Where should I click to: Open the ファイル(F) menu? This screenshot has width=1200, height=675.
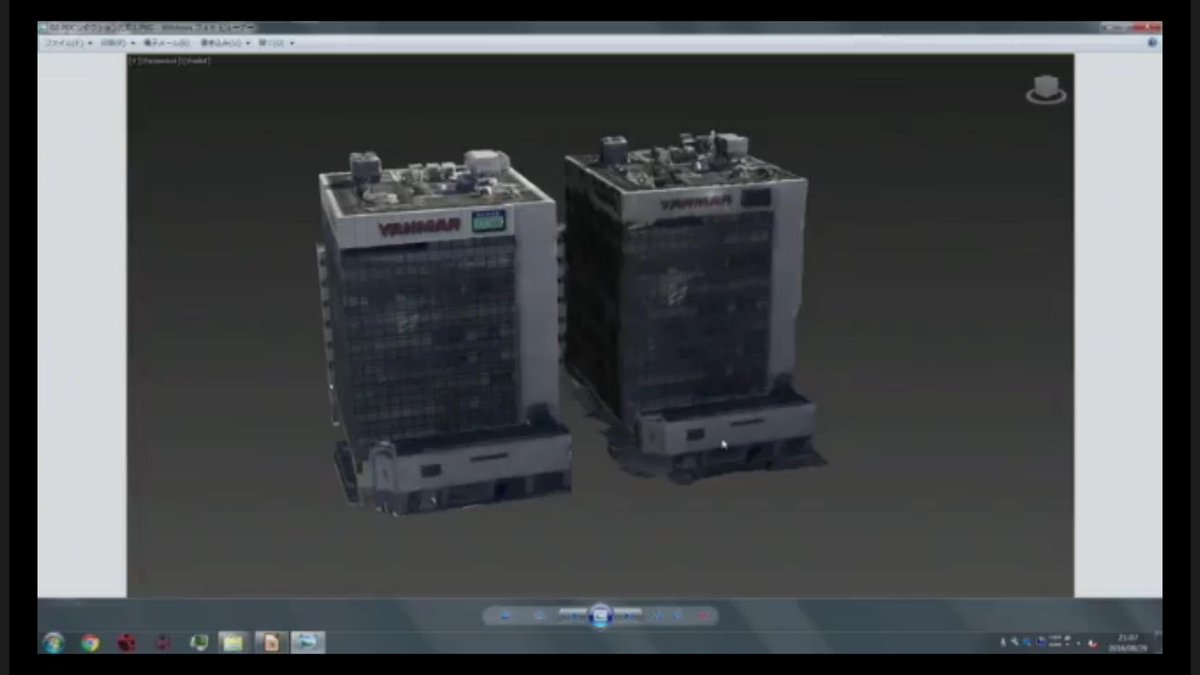pyautogui.click(x=67, y=43)
